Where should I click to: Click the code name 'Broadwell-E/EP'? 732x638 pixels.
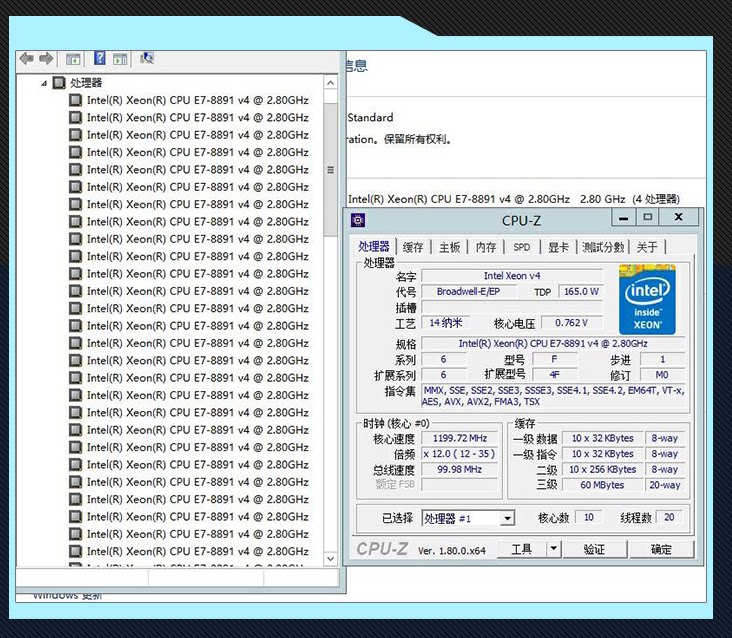pyautogui.click(x=468, y=292)
